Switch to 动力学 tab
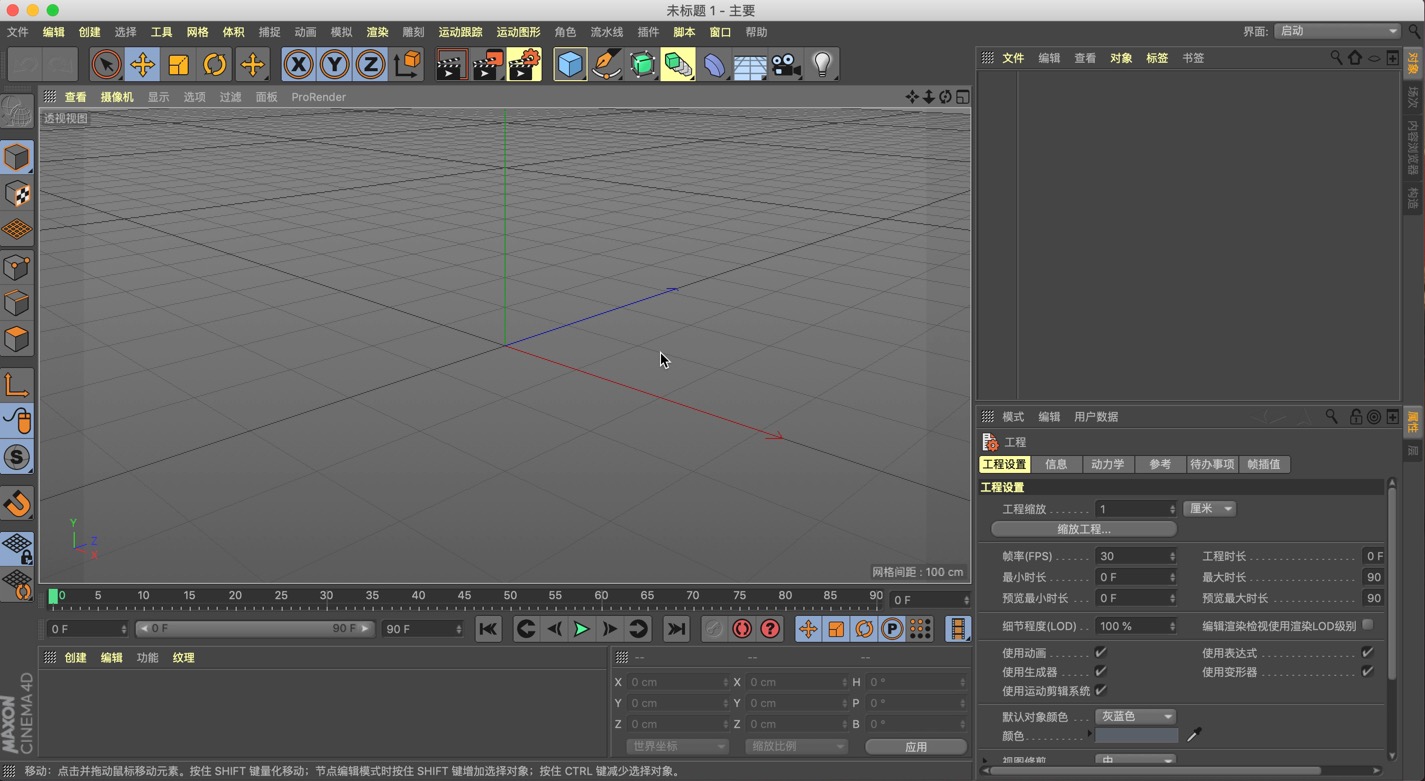Viewport: 1425px width, 781px height. coord(1107,464)
